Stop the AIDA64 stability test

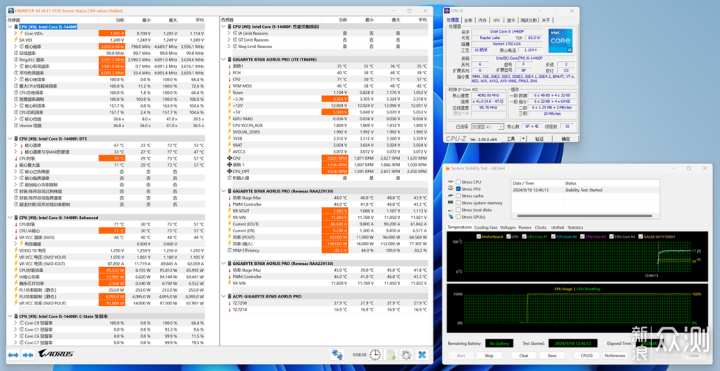tap(489, 355)
